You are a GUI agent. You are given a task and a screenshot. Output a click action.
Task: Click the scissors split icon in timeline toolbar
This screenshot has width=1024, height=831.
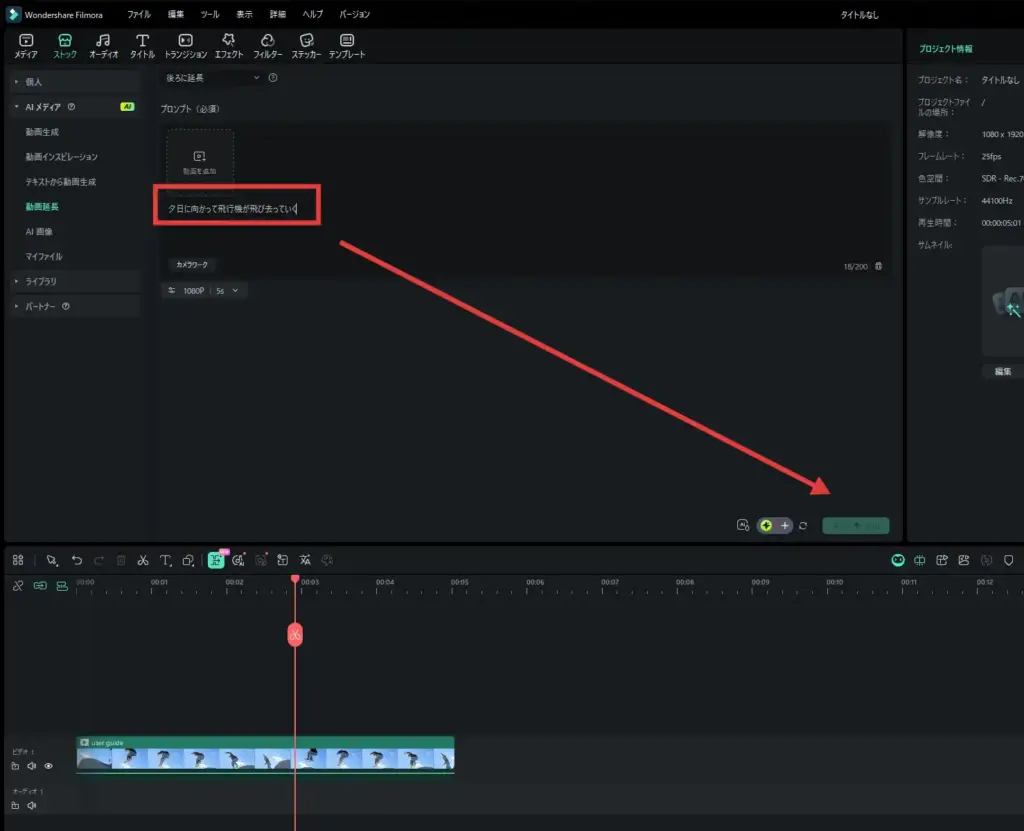143,561
